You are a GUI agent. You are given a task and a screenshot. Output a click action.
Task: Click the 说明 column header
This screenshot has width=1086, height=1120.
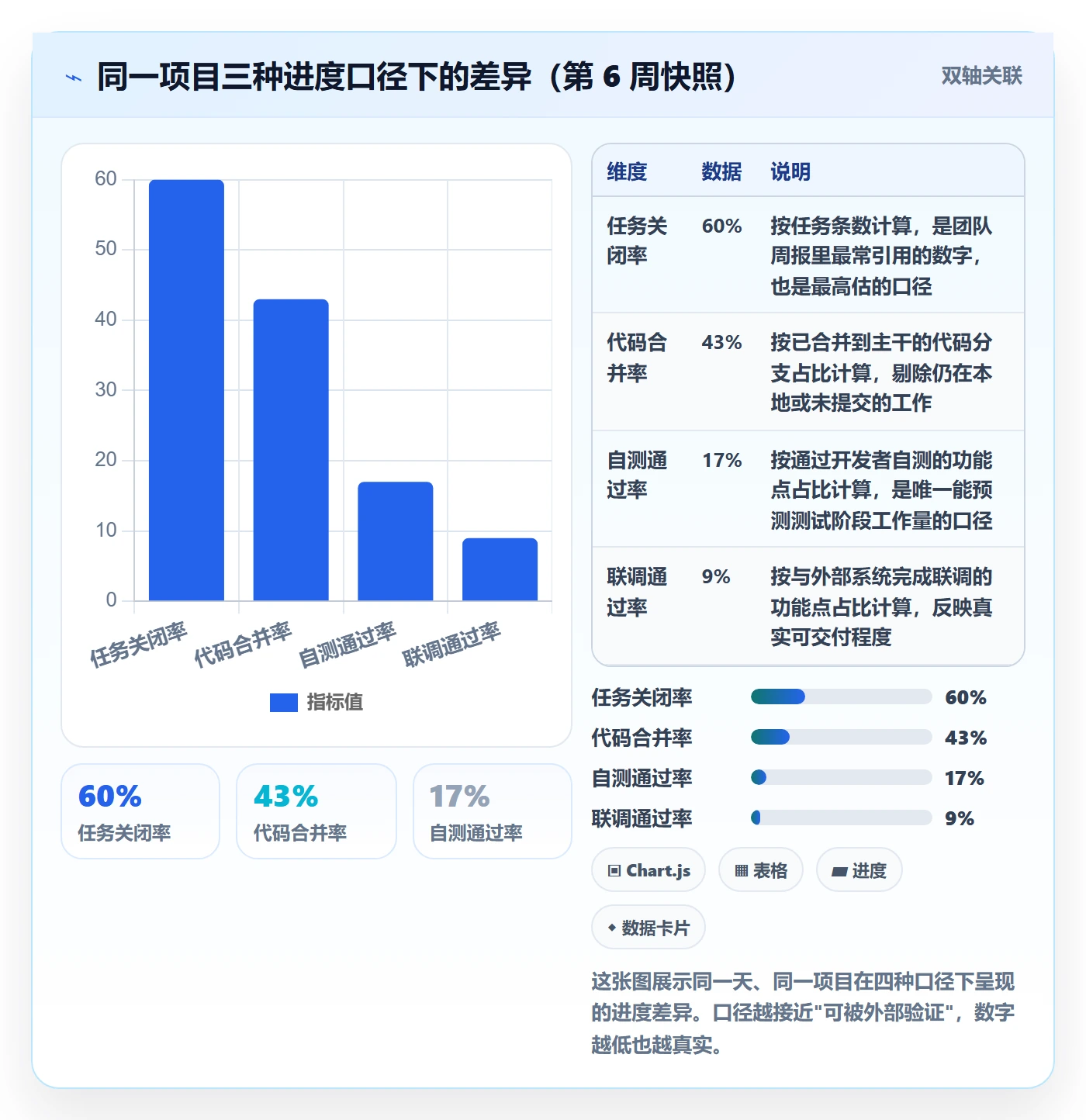pos(790,171)
